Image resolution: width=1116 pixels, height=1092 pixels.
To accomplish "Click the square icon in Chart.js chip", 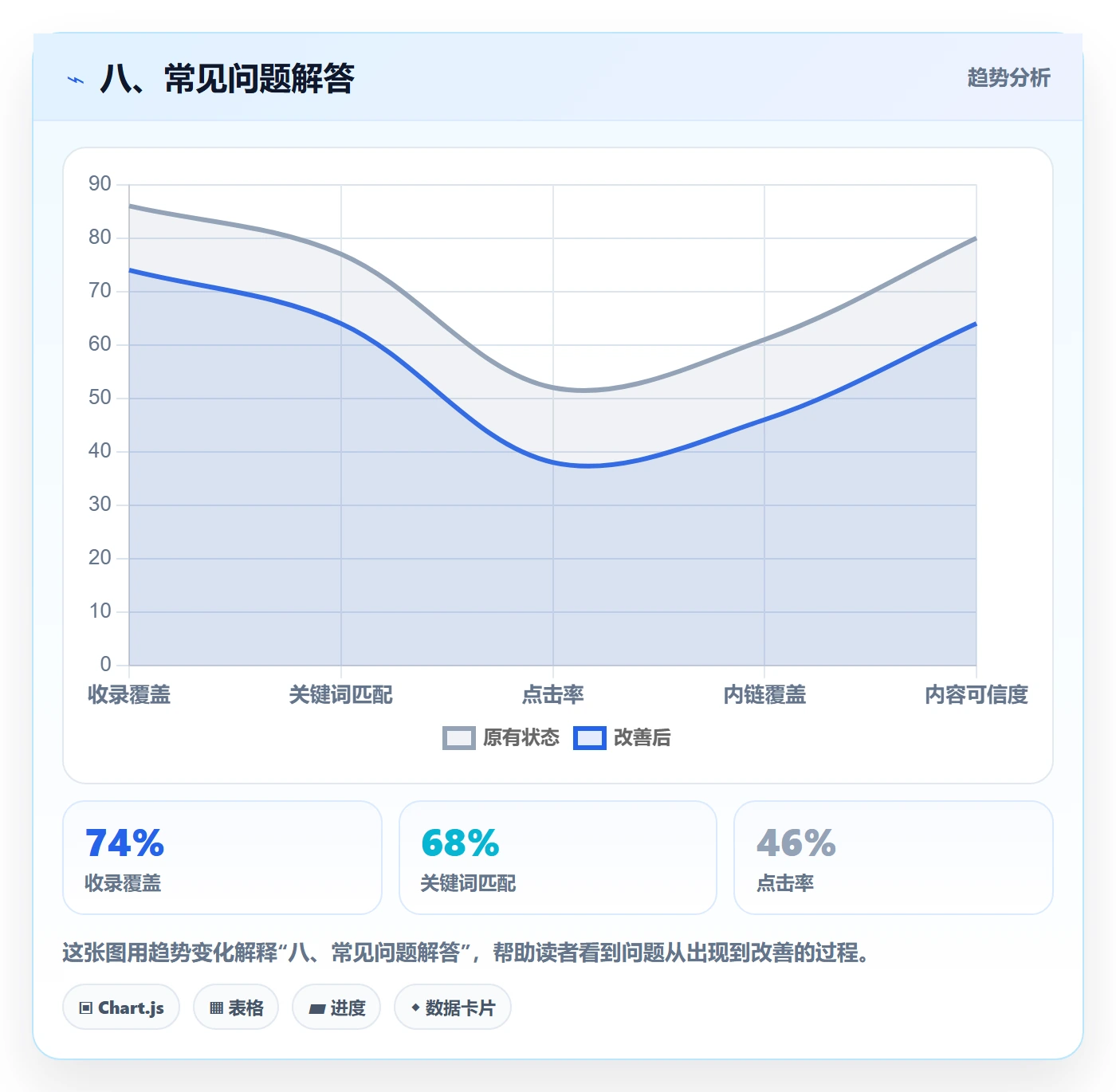I will point(86,1008).
